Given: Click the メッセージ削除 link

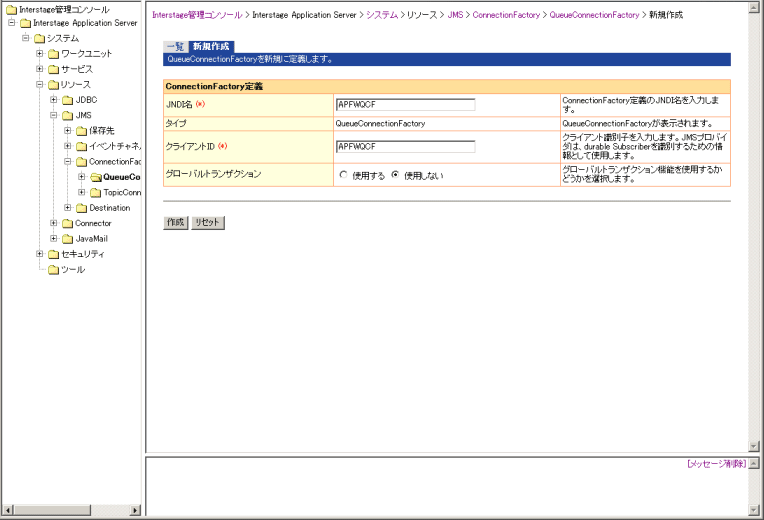Looking at the screenshot, I should (716, 464).
